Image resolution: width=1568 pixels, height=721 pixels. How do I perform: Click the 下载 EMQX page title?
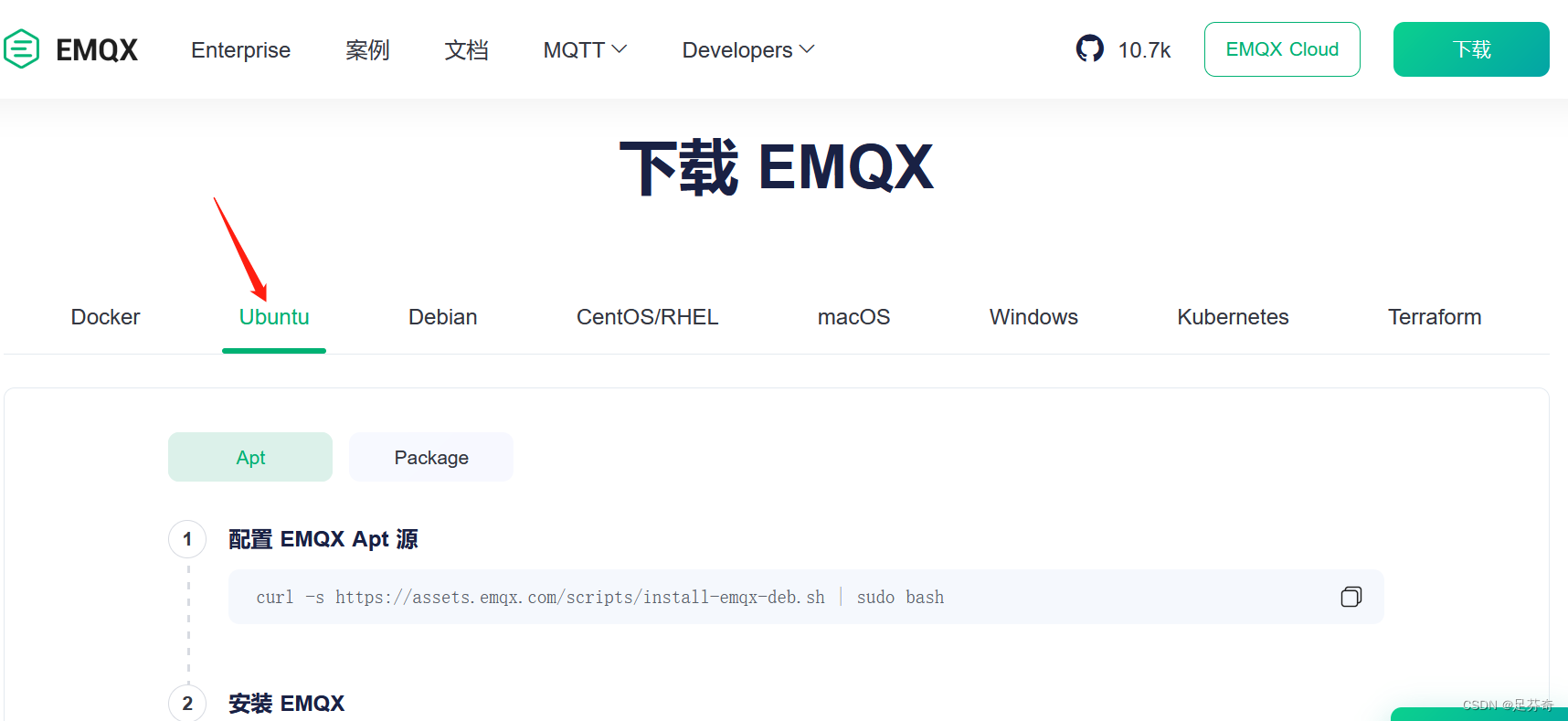(x=777, y=167)
